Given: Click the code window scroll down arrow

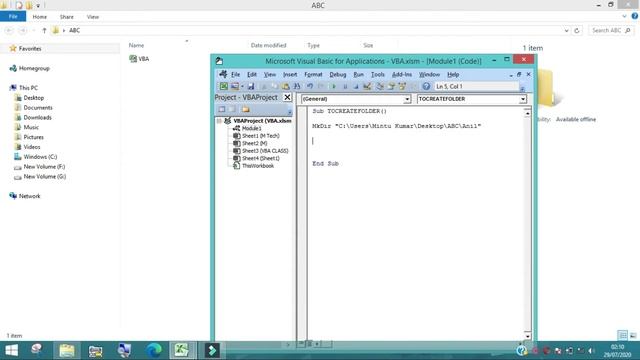Looking at the screenshot, I should (527, 336).
